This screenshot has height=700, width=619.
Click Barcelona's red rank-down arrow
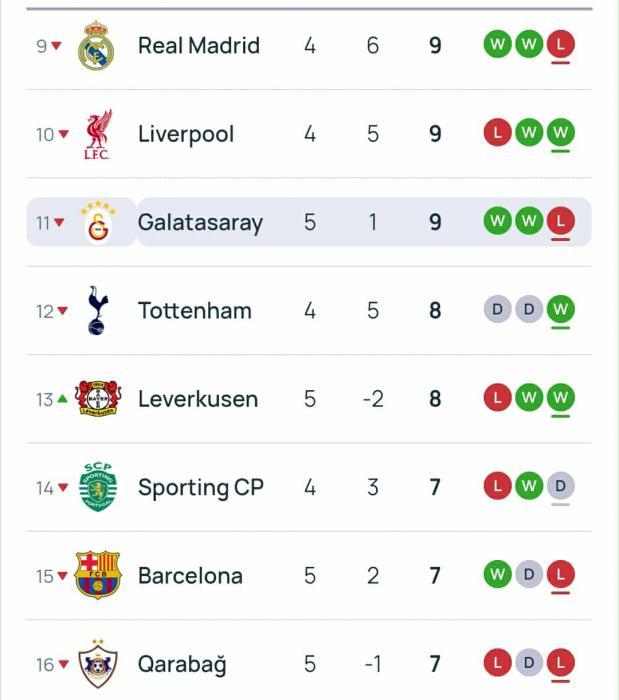pos(63,576)
